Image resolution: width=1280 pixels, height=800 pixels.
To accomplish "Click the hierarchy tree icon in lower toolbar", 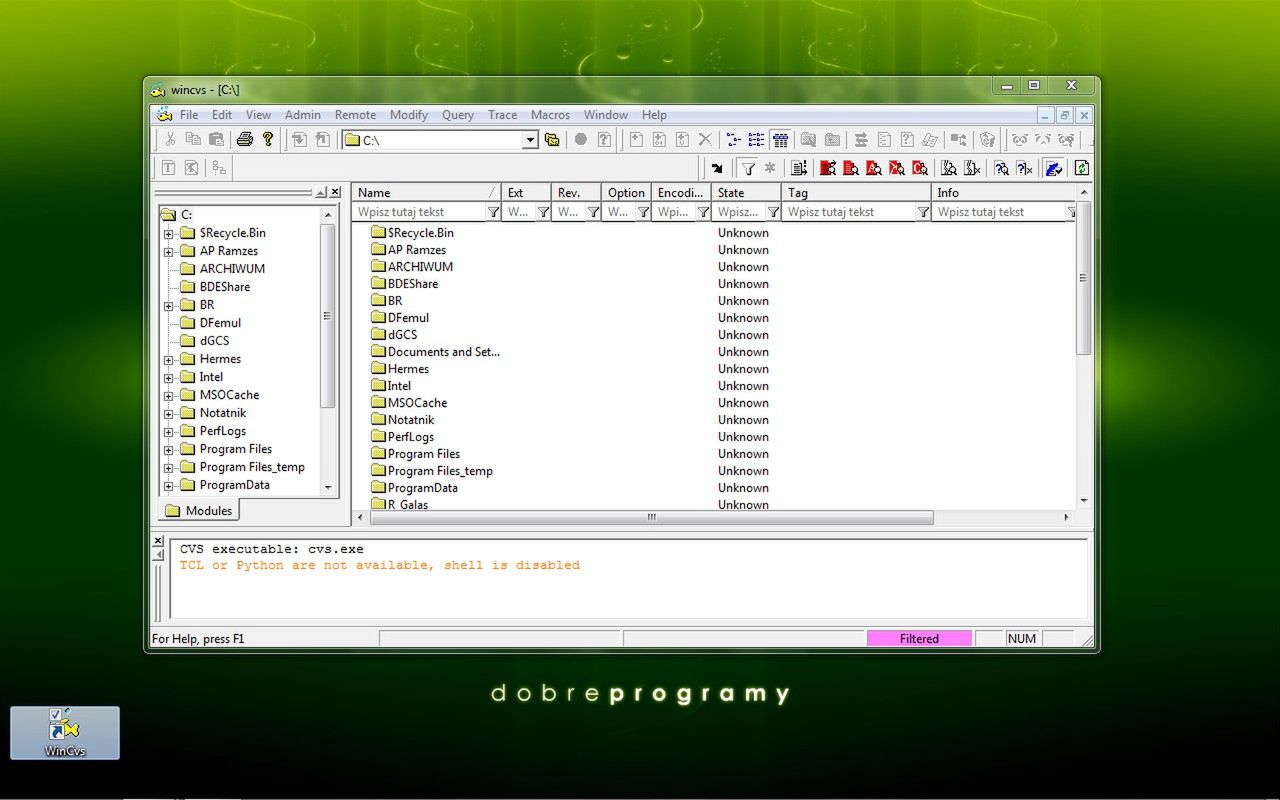I will [x=218, y=168].
